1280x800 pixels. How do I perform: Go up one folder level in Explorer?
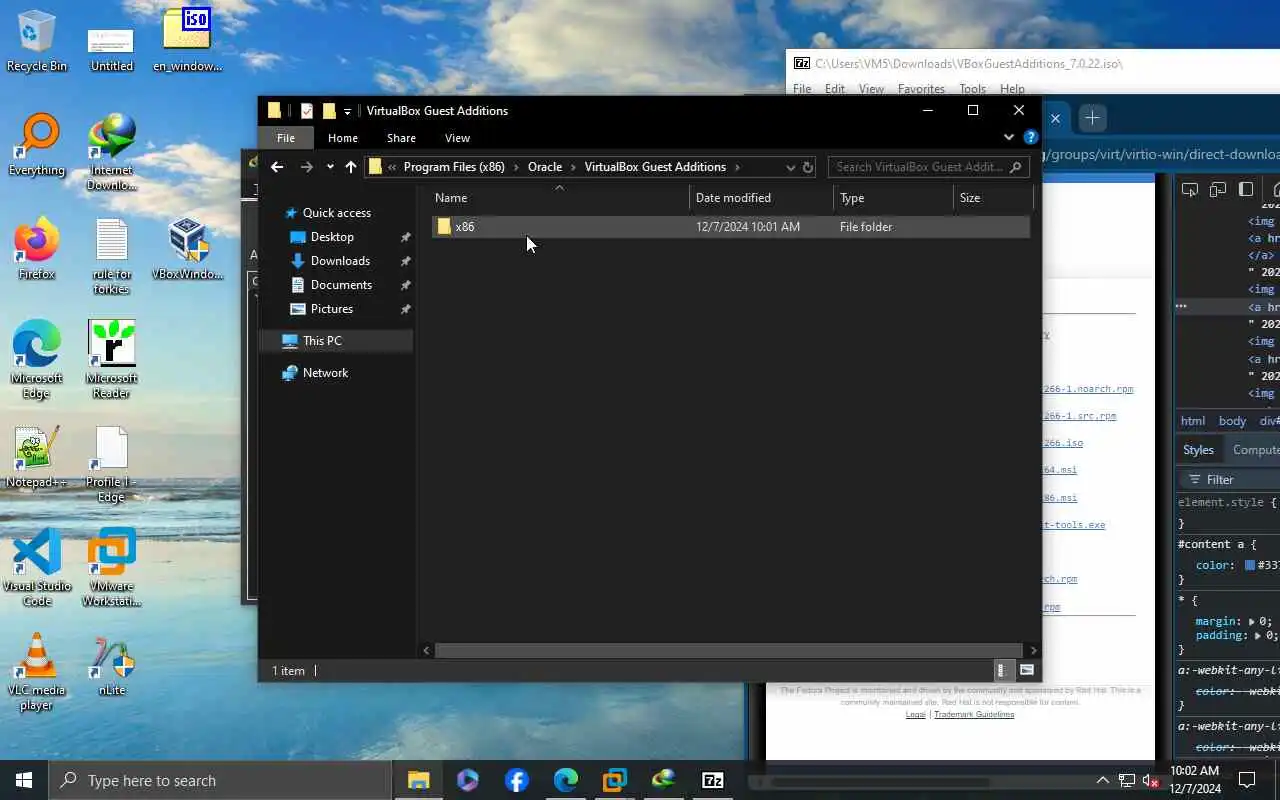[351, 167]
